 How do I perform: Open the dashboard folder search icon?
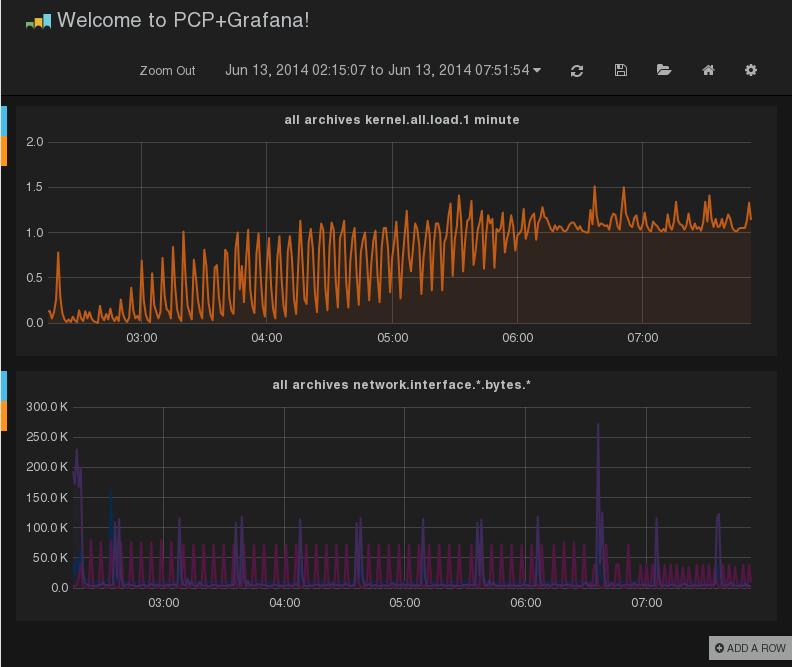point(664,70)
